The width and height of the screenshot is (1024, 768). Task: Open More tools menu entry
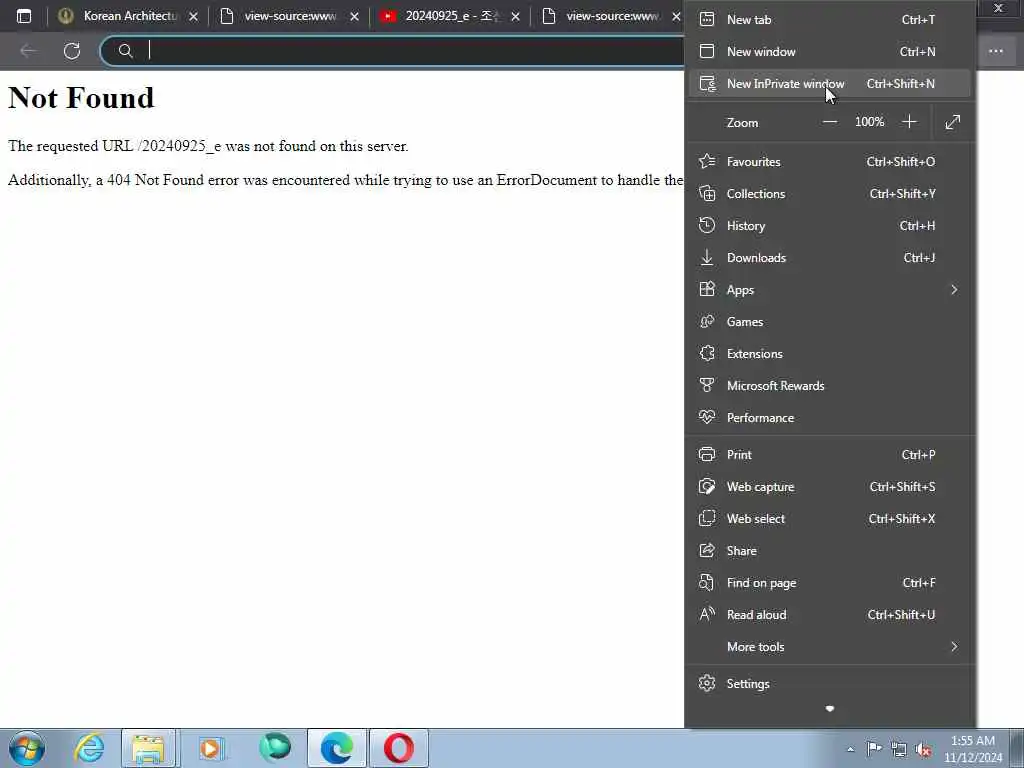pos(829,647)
